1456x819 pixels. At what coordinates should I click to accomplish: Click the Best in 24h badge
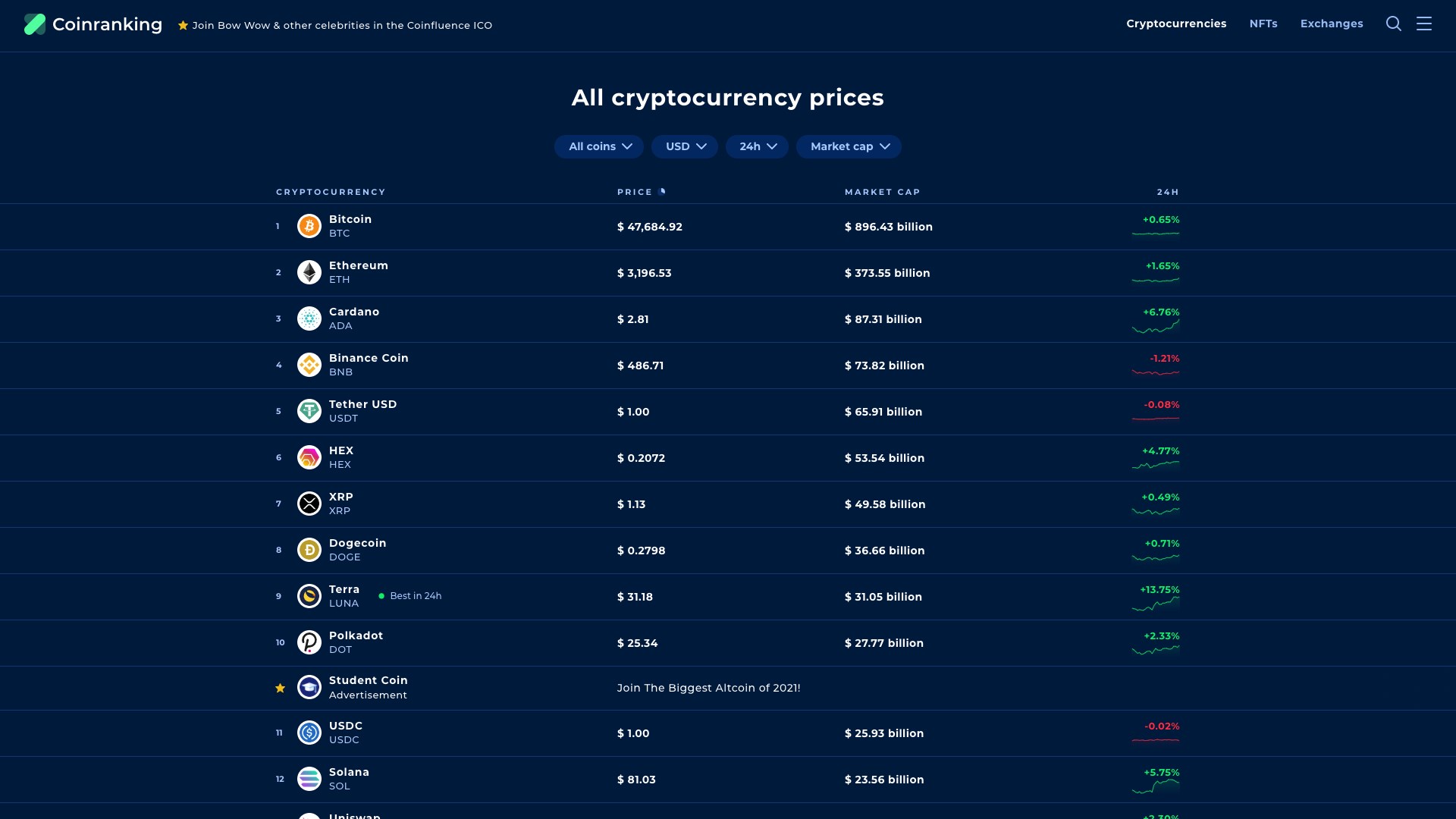click(x=410, y=596)
